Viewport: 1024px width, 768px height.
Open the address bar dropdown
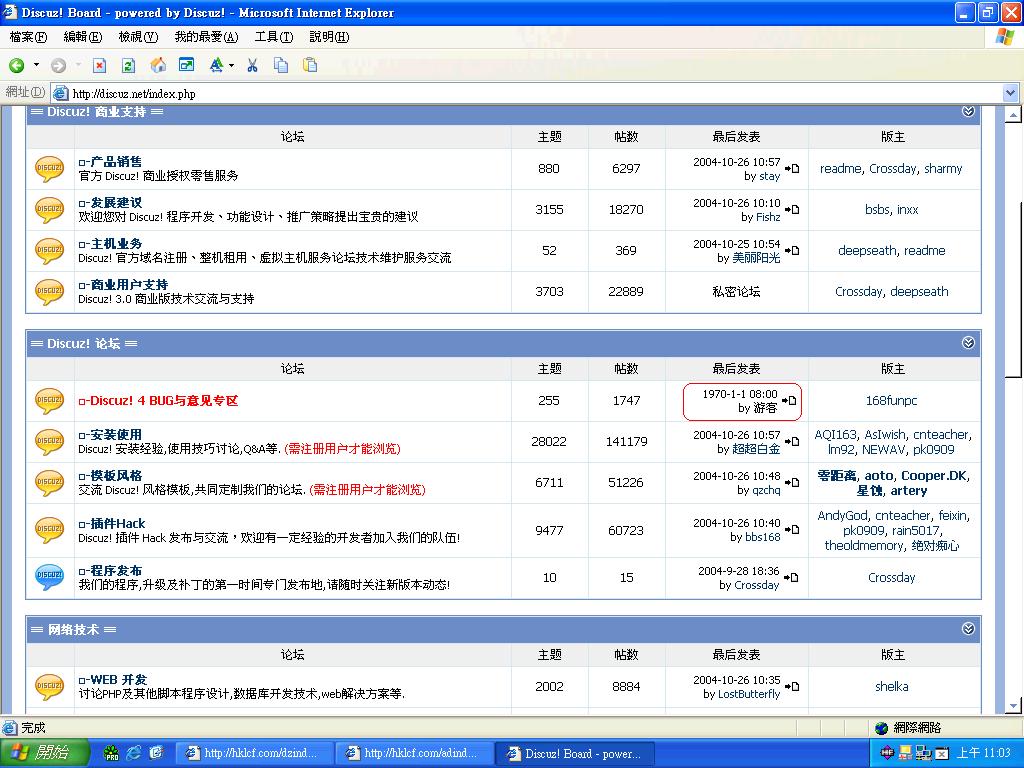(x=1010, y=93)
